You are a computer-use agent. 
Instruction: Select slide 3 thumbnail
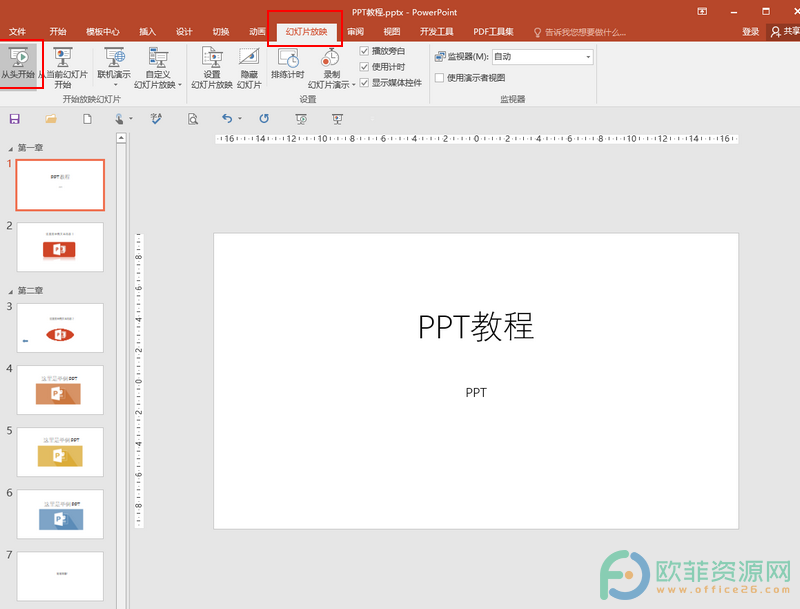click(x=60, y=328)
